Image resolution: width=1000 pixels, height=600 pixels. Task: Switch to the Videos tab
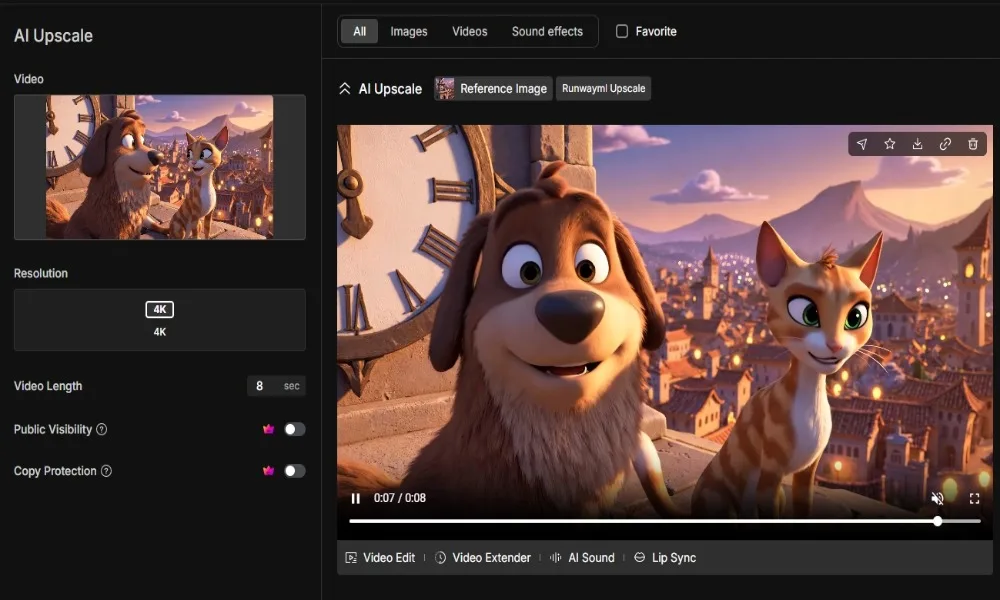pyautogui.click(x=469, y=31)
